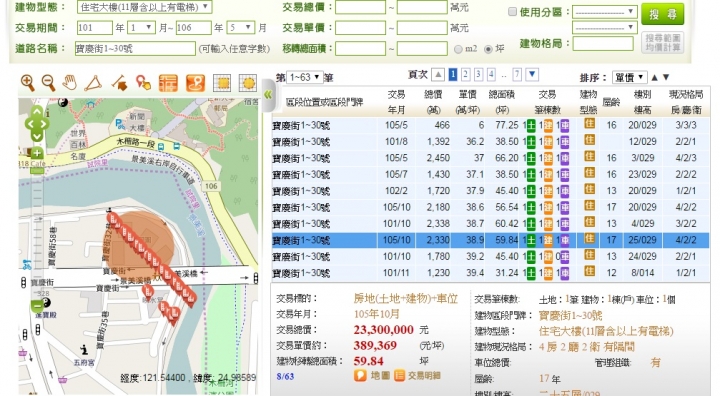The image size is (720, 396).
Task: Pan the map up with the arrow
Action: [37, 112]
